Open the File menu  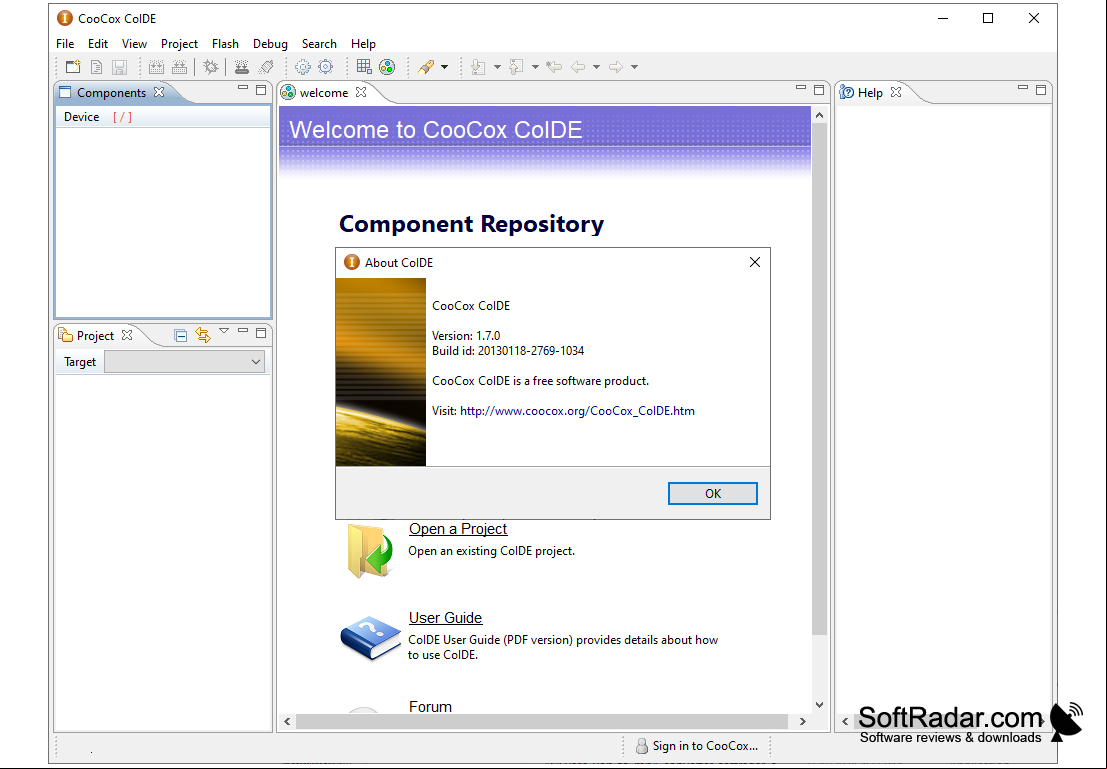[x=65, y=44]
